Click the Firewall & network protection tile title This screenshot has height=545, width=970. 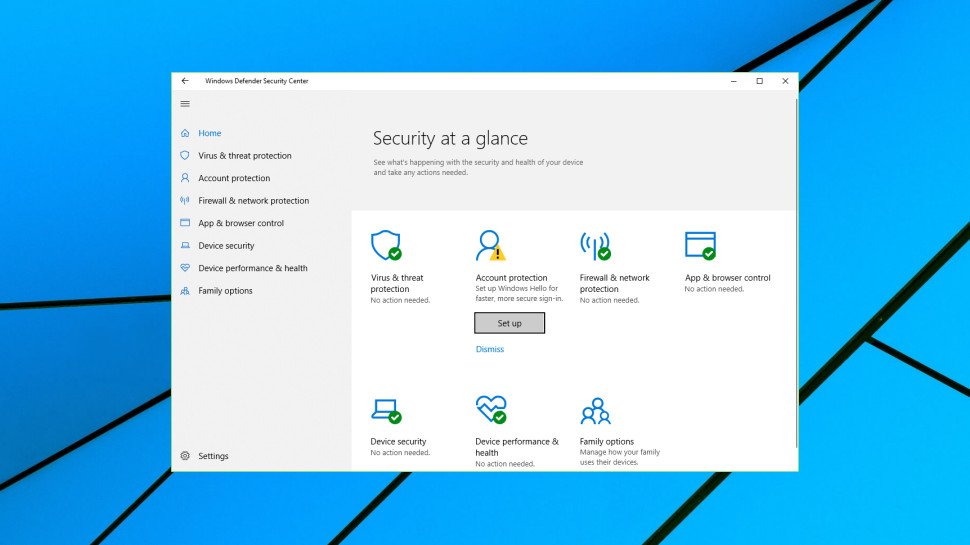[614, 283]
